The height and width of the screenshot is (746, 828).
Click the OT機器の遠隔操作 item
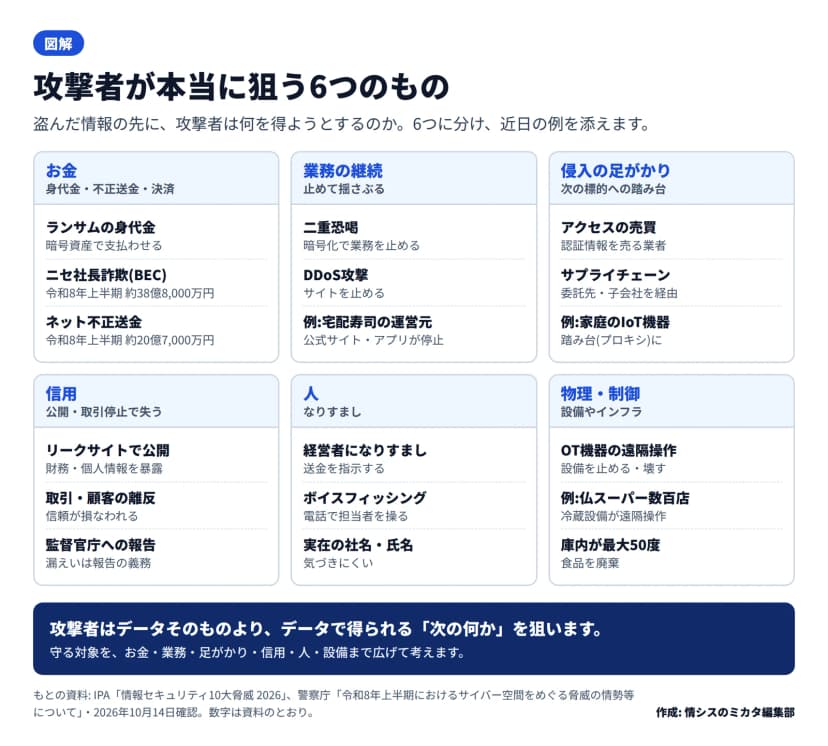coord(618,450)
